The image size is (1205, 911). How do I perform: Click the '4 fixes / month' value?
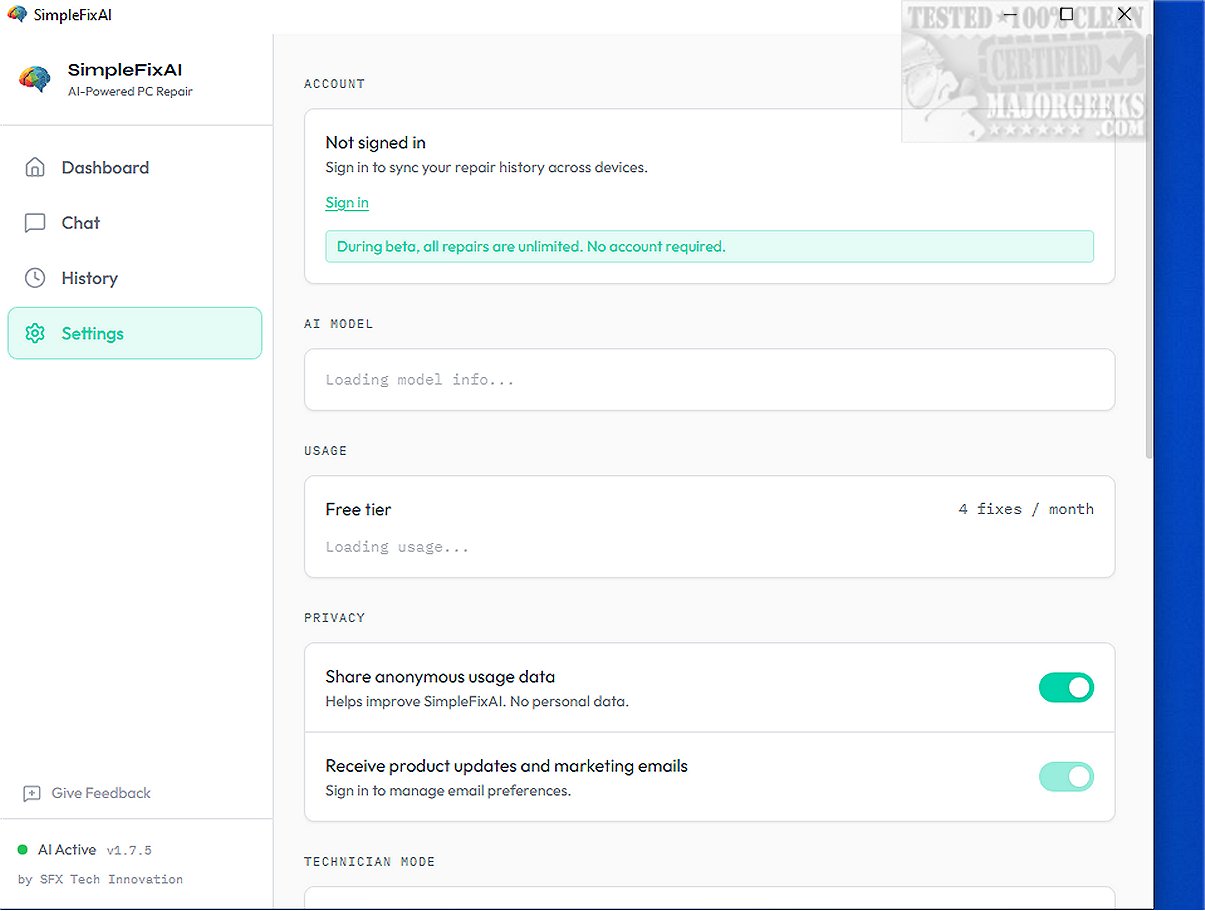pos(1026,509)
